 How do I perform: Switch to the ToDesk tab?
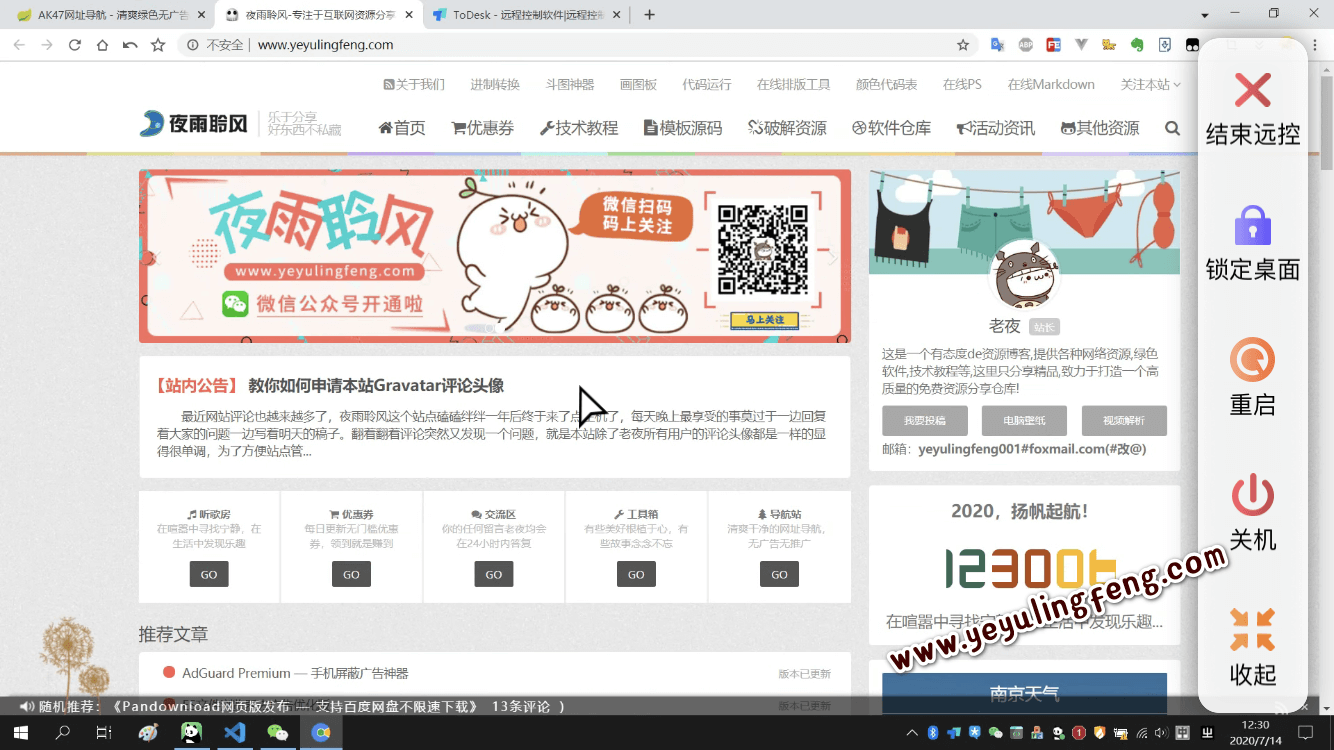point(526,15)
